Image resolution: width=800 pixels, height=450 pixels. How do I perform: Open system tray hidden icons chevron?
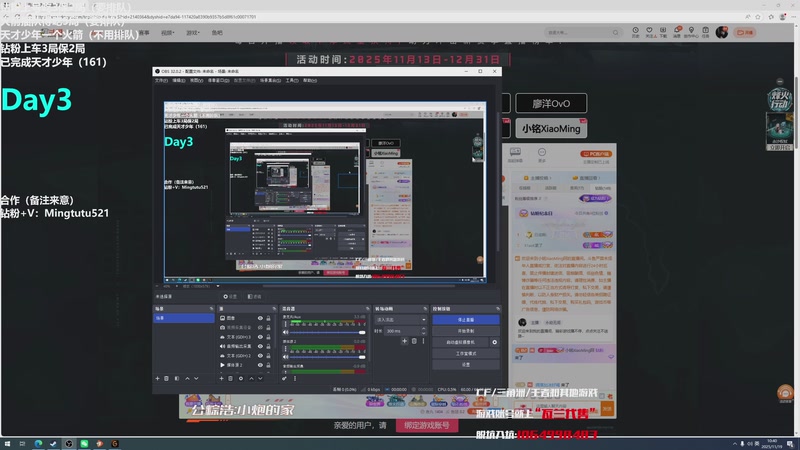(735, 444)
